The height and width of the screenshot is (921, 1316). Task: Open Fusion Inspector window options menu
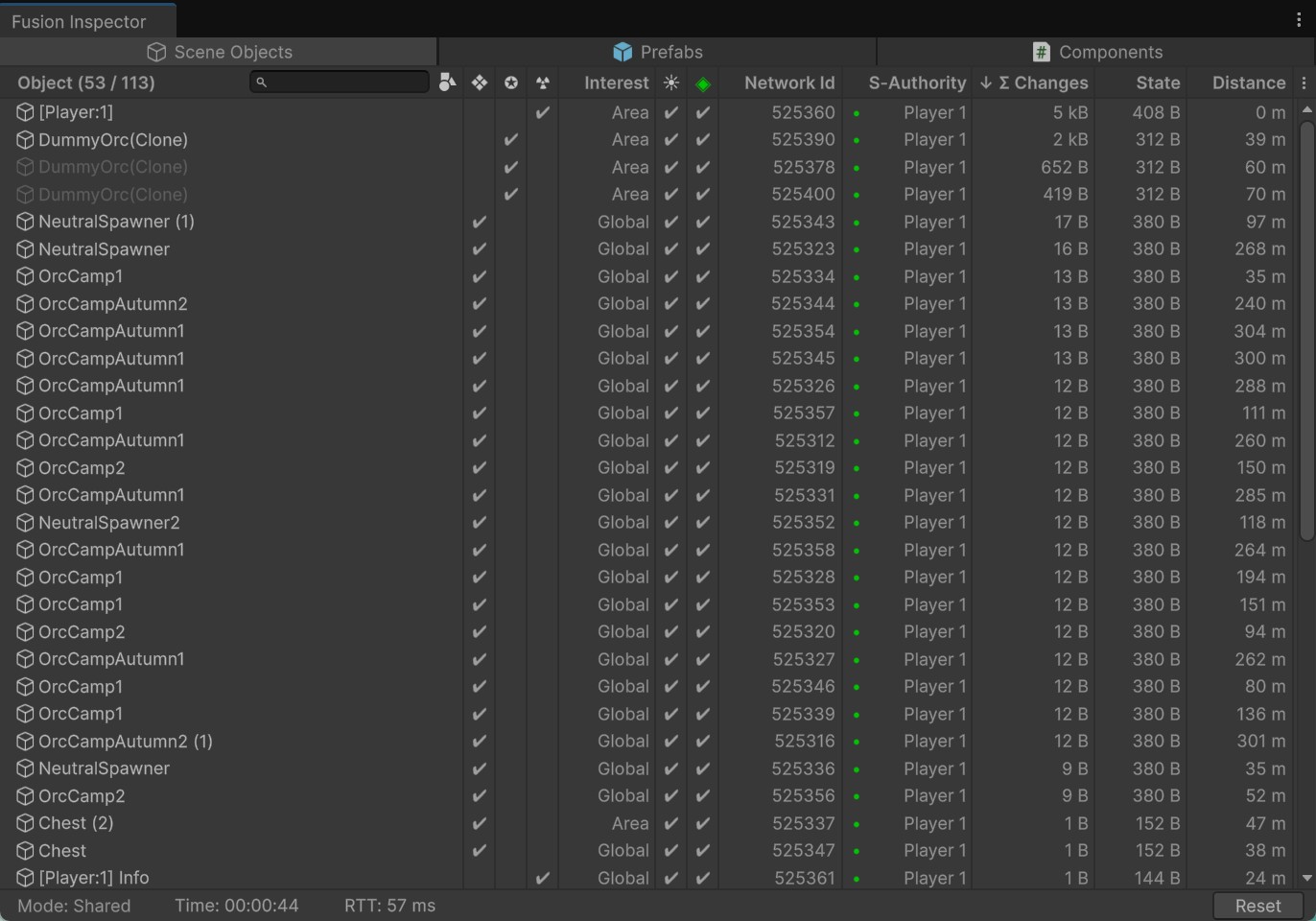(1299, 20)
